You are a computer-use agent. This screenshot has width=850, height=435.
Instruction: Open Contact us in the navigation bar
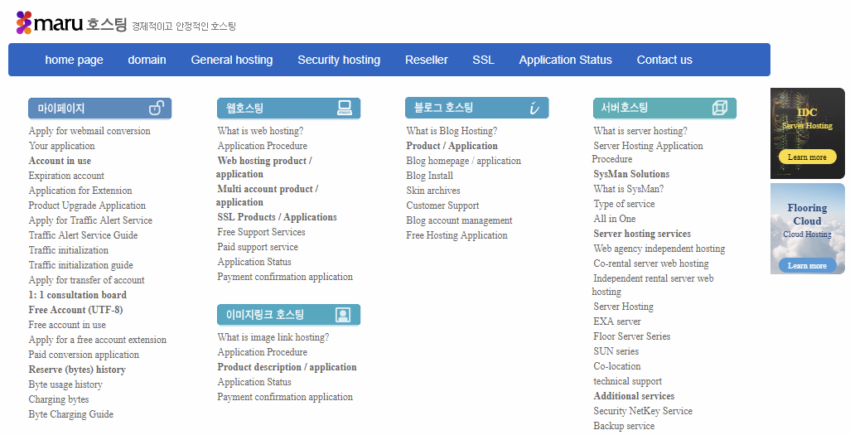[664, 60]
